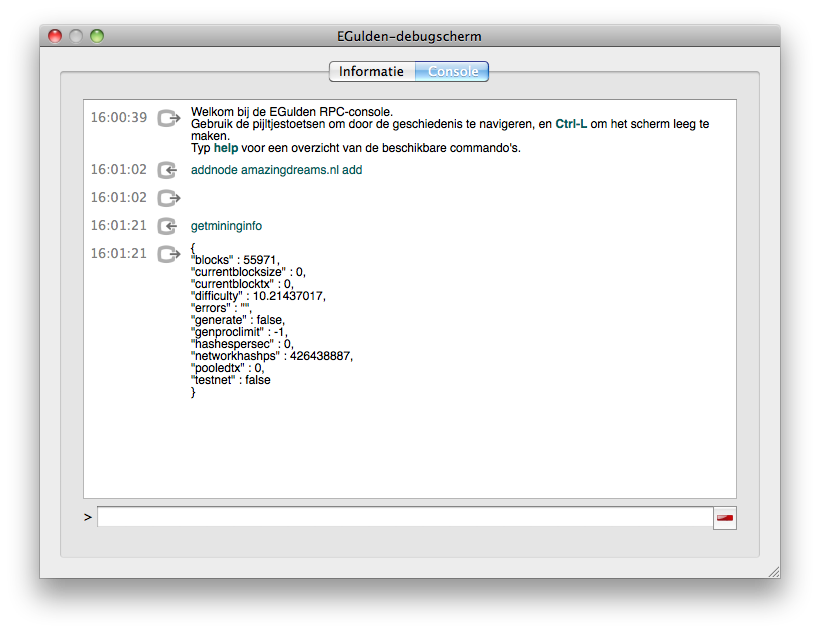Click the '"testnet" : false' line

231,380
